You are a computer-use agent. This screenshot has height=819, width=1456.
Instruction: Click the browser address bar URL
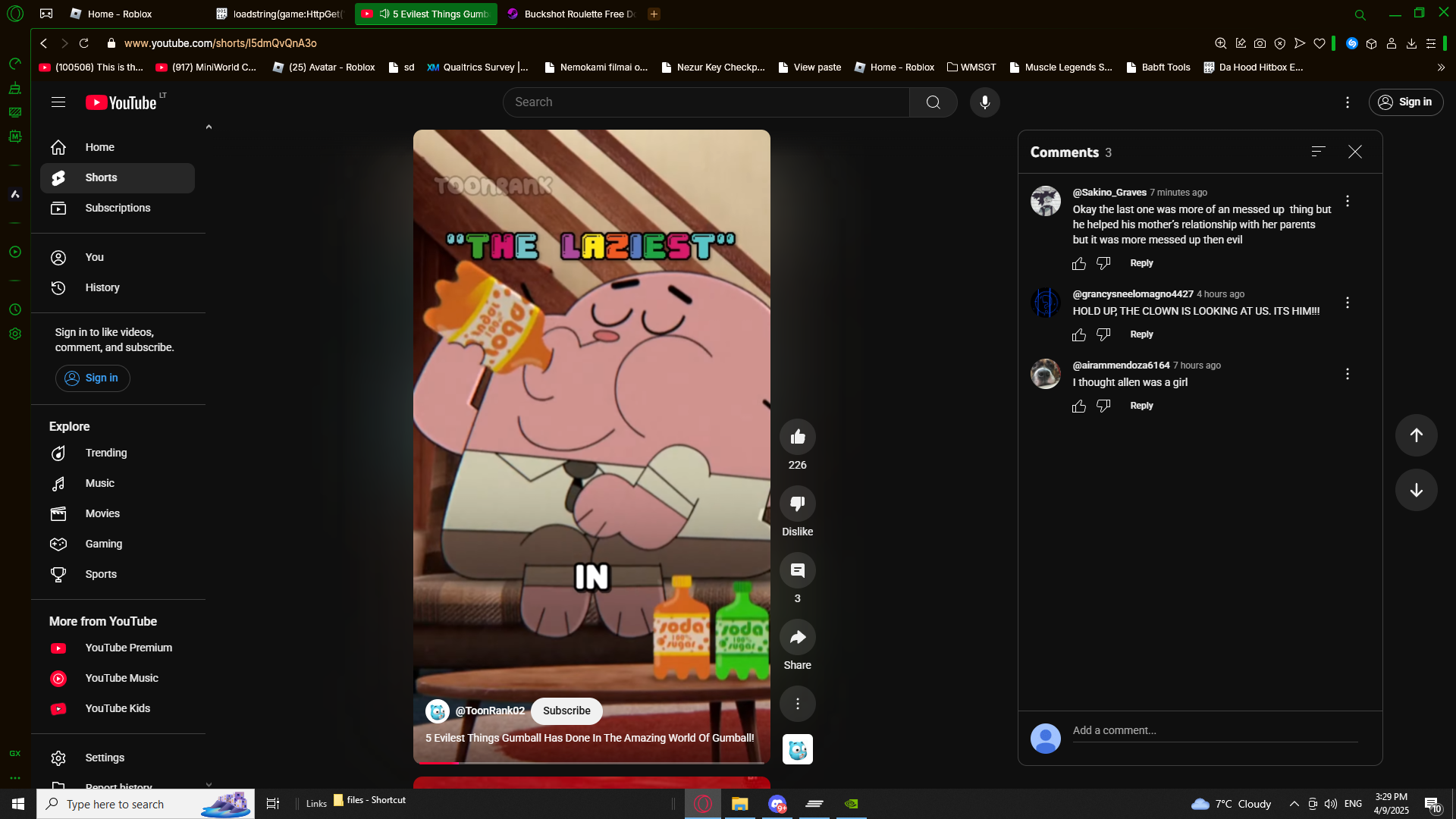click(x=220, y=43)
